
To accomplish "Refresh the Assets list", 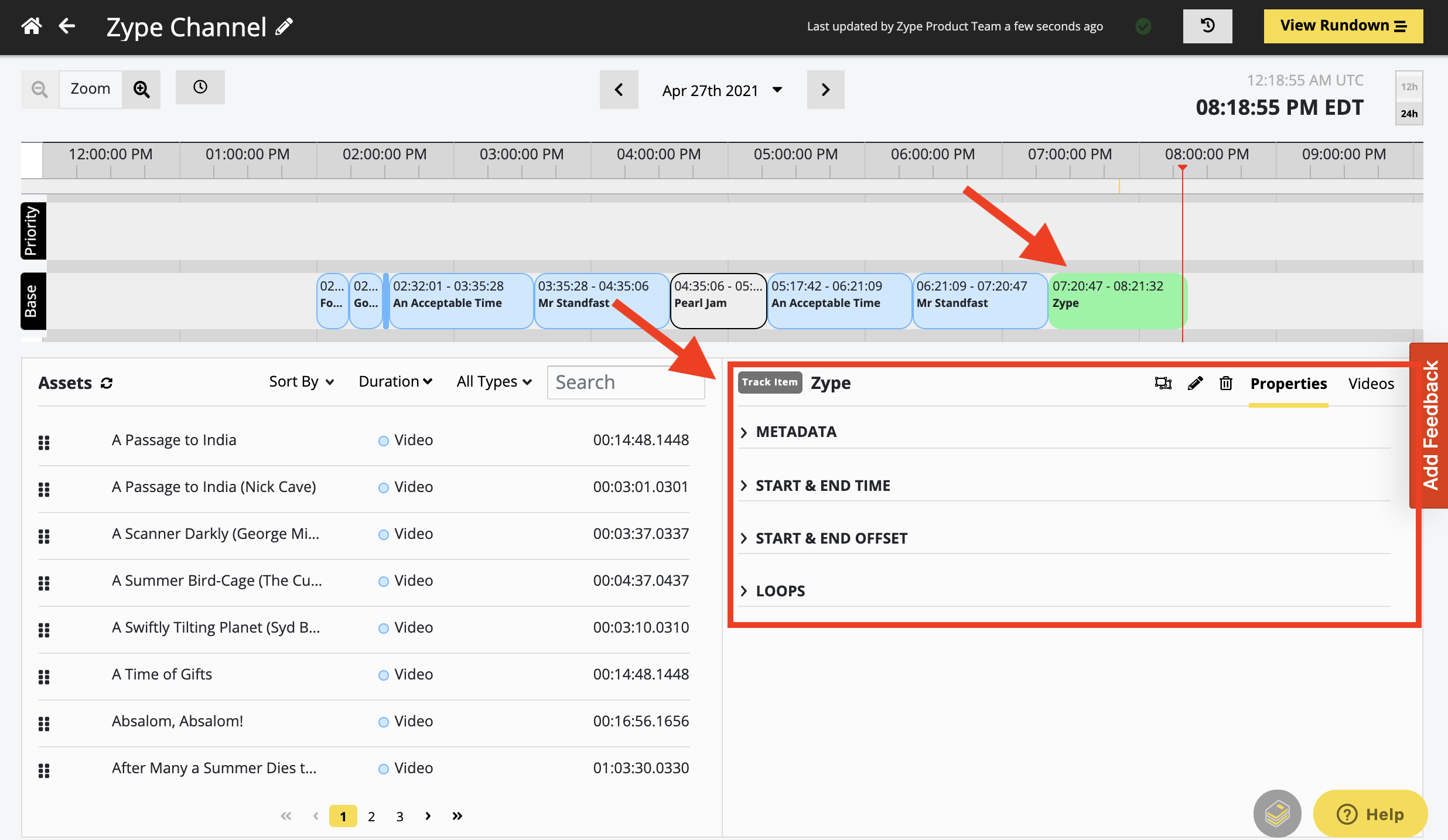I will pos(107,383).
